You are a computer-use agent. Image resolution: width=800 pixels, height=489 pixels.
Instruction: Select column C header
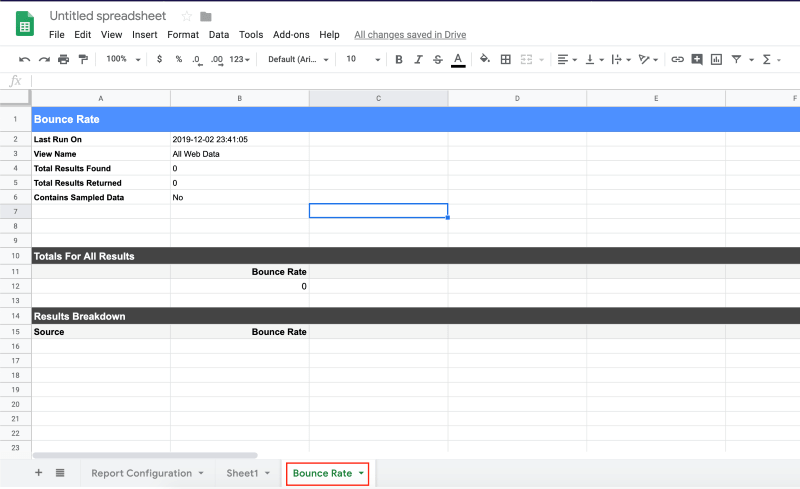click(x=379, y=99)
